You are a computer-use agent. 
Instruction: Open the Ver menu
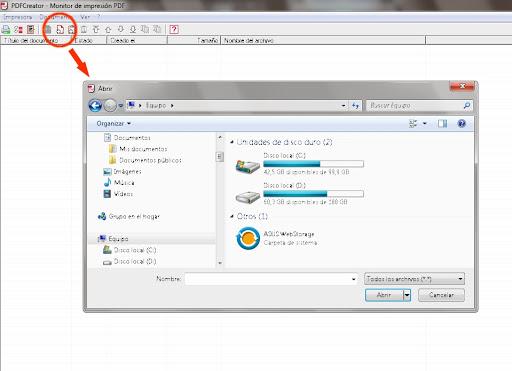[85, 17]
